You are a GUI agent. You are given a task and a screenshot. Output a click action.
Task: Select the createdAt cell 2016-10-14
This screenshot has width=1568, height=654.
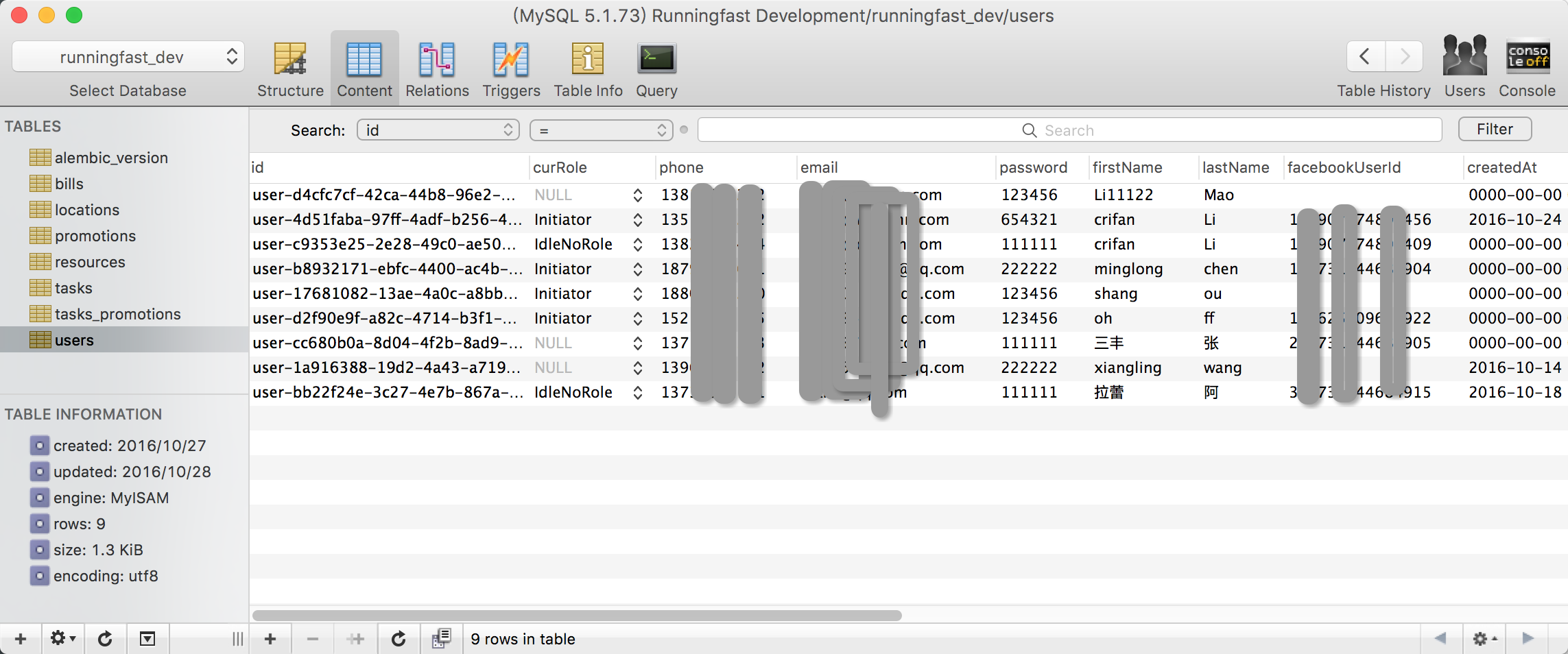(1514, 367)
